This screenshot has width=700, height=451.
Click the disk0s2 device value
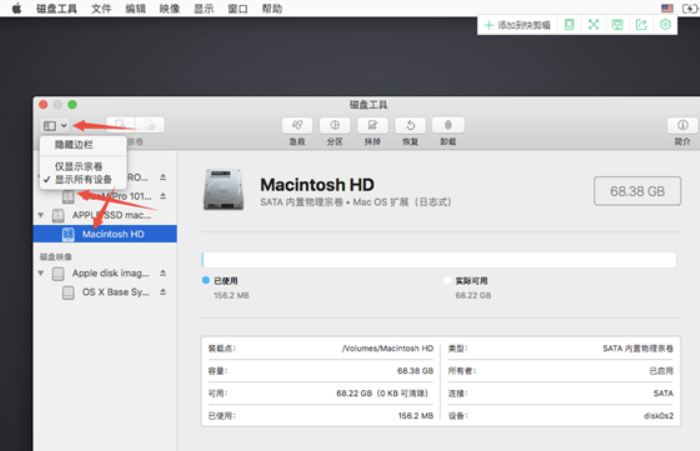(658, 416)
